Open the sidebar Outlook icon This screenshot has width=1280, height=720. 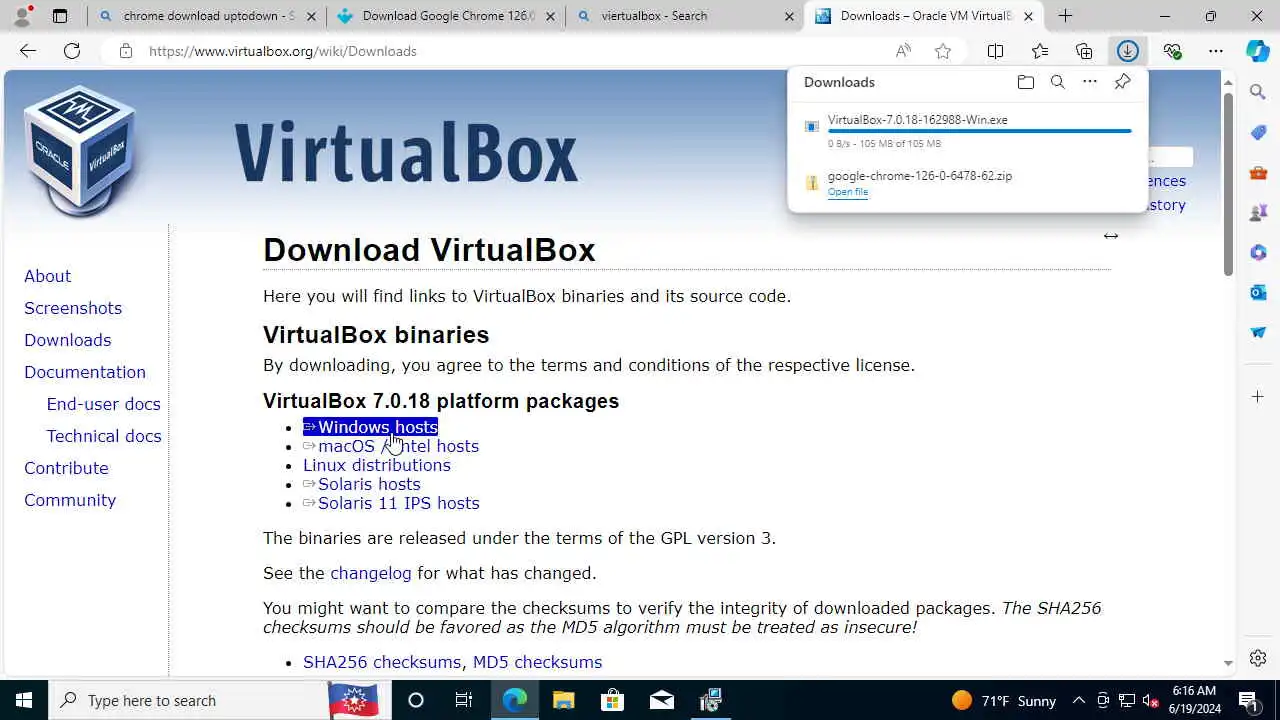pyautogui.click(x=1258, y=292)
